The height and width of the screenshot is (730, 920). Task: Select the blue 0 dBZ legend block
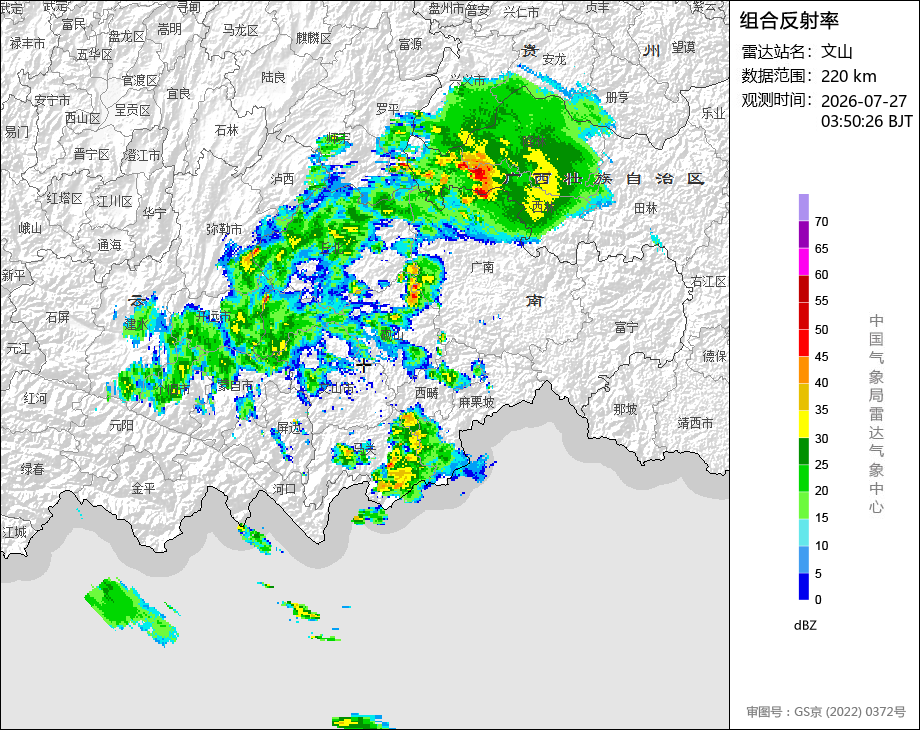click(x=804, y=586)
